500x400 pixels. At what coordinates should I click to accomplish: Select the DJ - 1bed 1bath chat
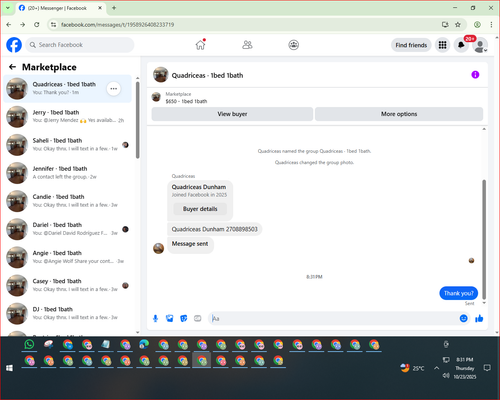coord(67,313)
